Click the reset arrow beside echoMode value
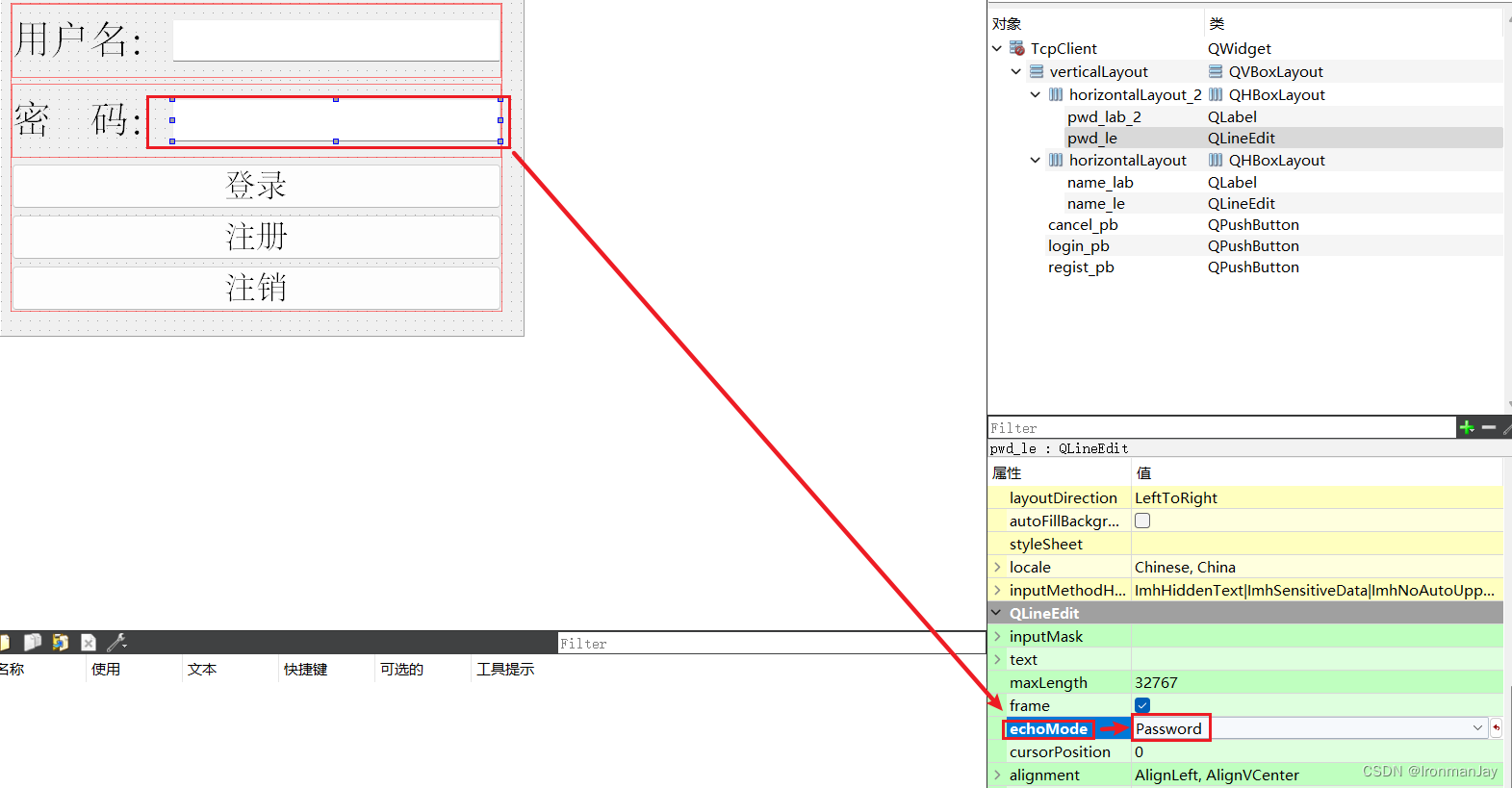 1497,728
